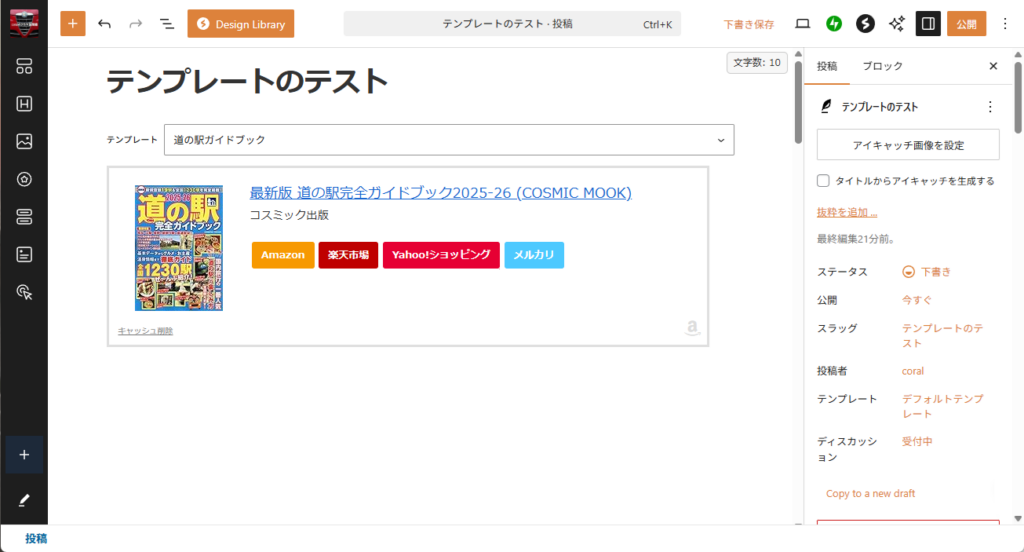Open the 最新版 道の駅完全ガイドブック2025-26 link

point(441,193)
